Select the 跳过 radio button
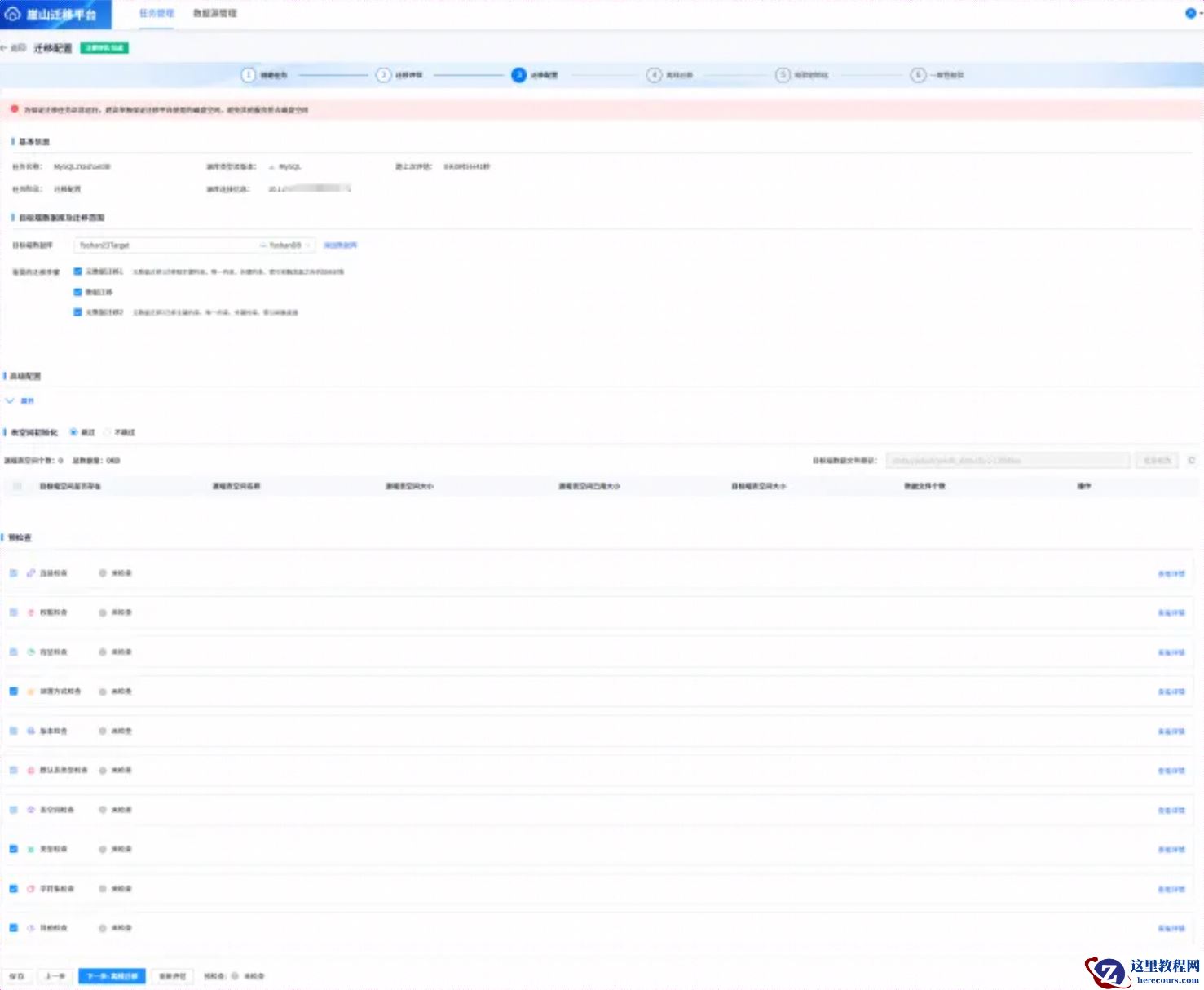The height and width of the screenshot is (990, 1204). point(73,432)
